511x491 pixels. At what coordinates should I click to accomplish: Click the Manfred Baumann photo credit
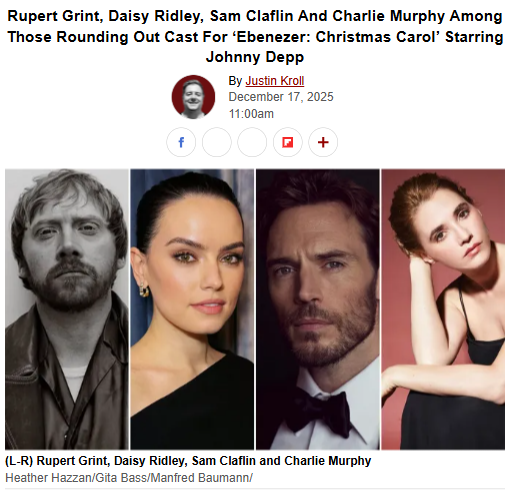[200, 478]
